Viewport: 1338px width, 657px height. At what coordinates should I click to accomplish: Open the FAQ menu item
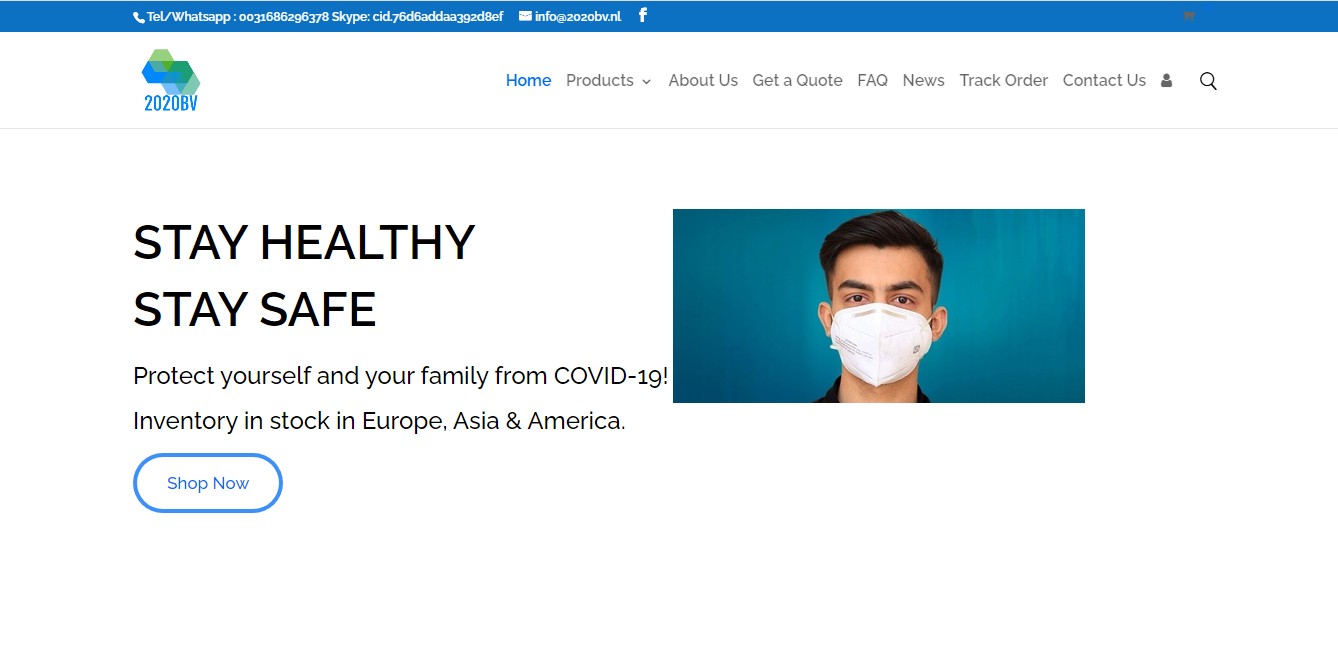pyautogui.click(x=872, y=81)
